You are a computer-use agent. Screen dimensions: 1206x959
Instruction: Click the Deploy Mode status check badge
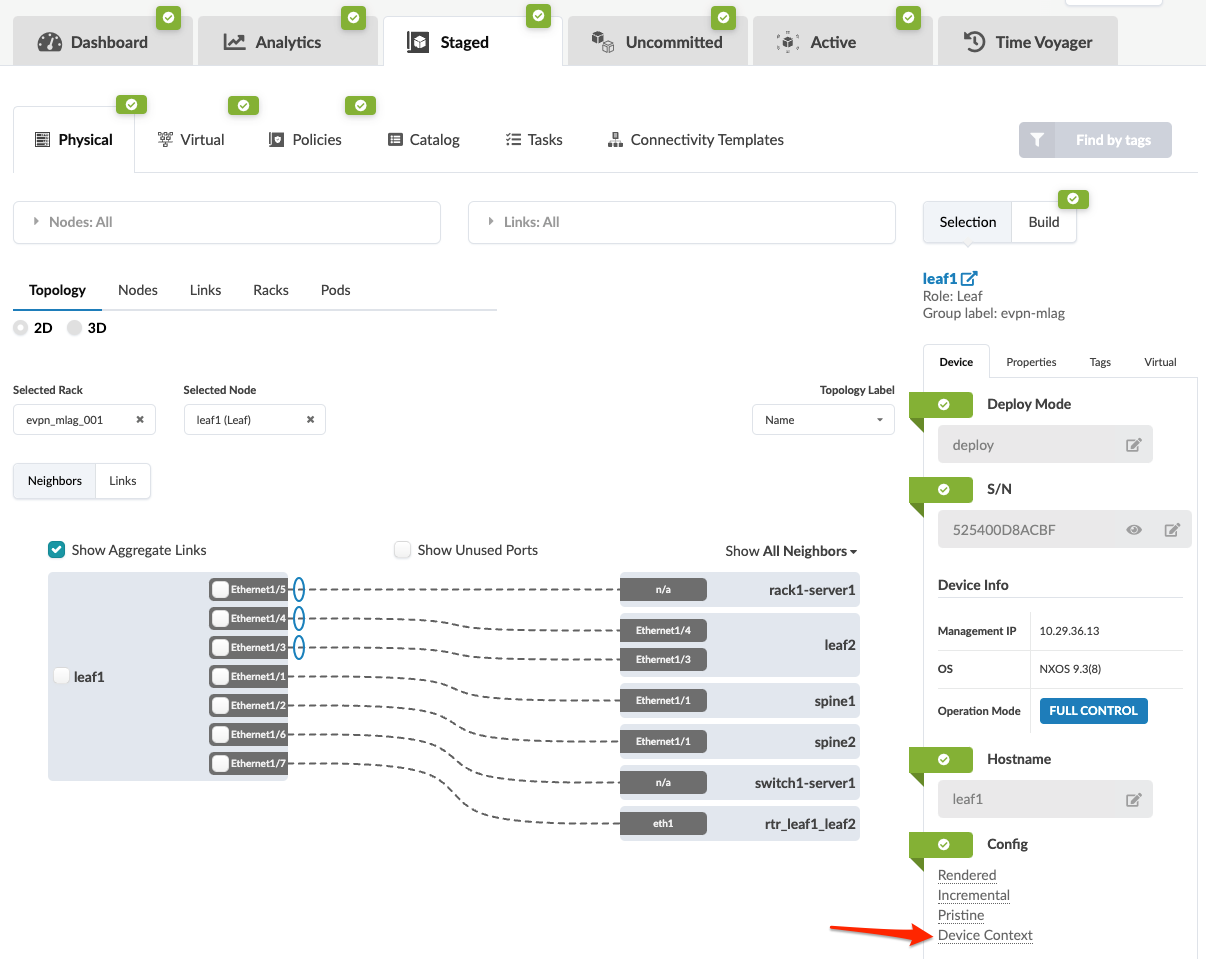tap(942, 404)
